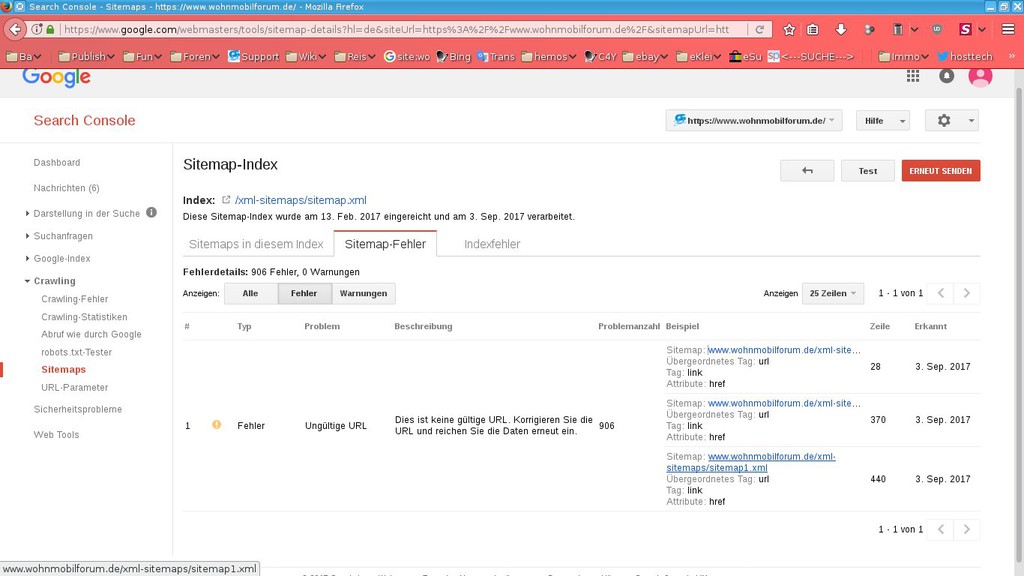Open the sitemap example link for line 28

coord(784,350)
